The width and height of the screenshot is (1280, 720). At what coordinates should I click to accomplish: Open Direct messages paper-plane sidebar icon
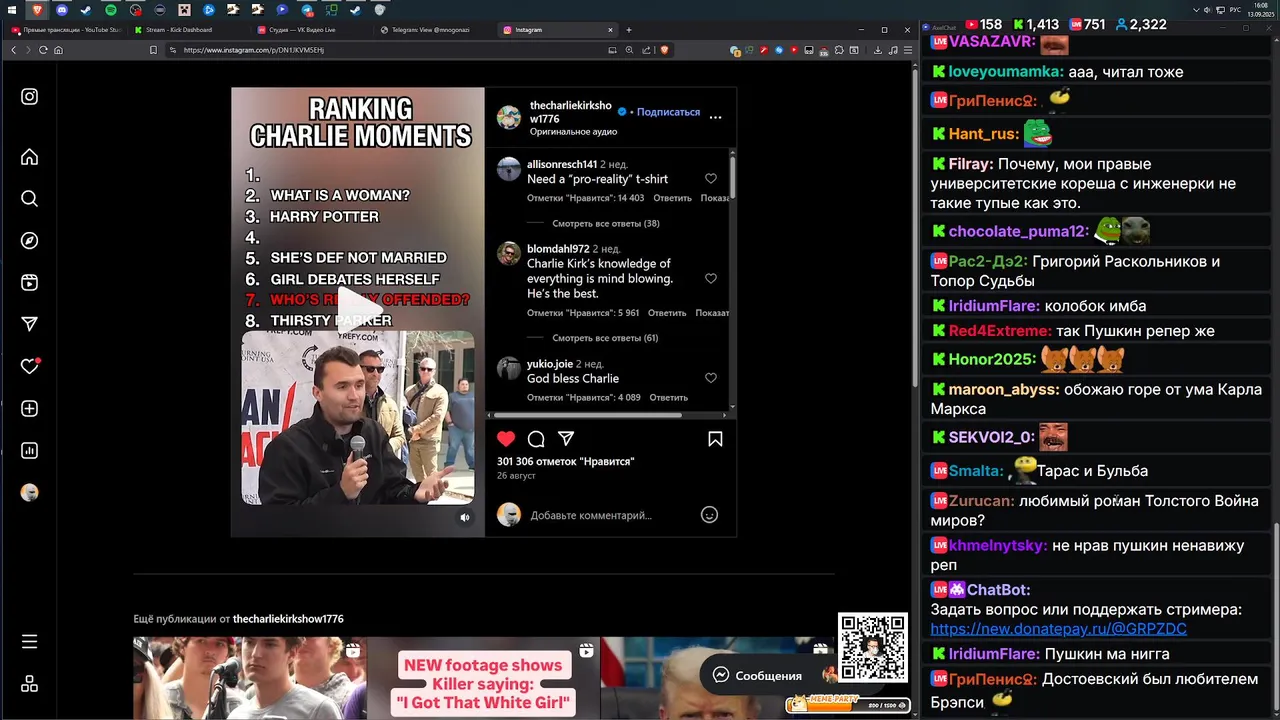click(x=29, y=324)
